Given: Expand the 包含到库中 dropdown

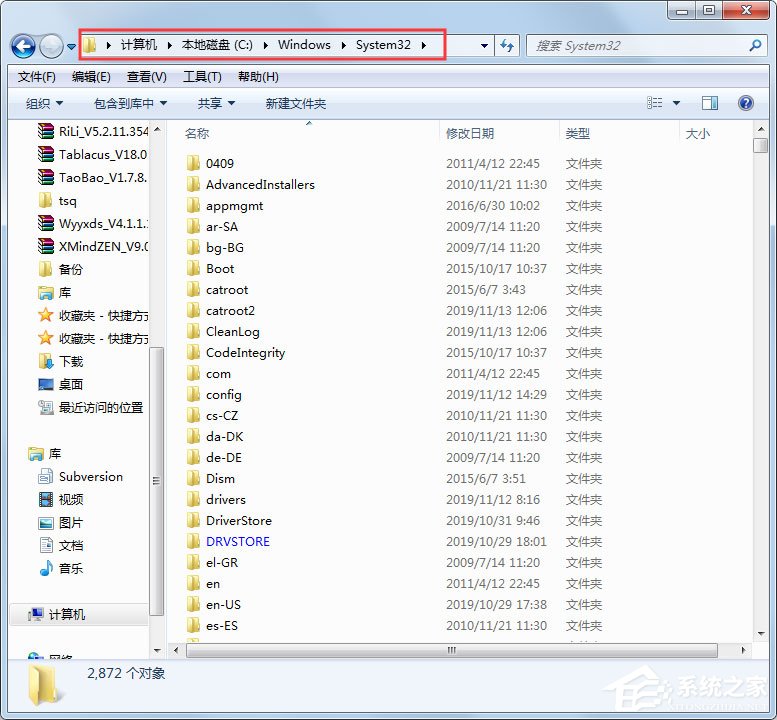Looking at the screenshot, I should 130,103.
